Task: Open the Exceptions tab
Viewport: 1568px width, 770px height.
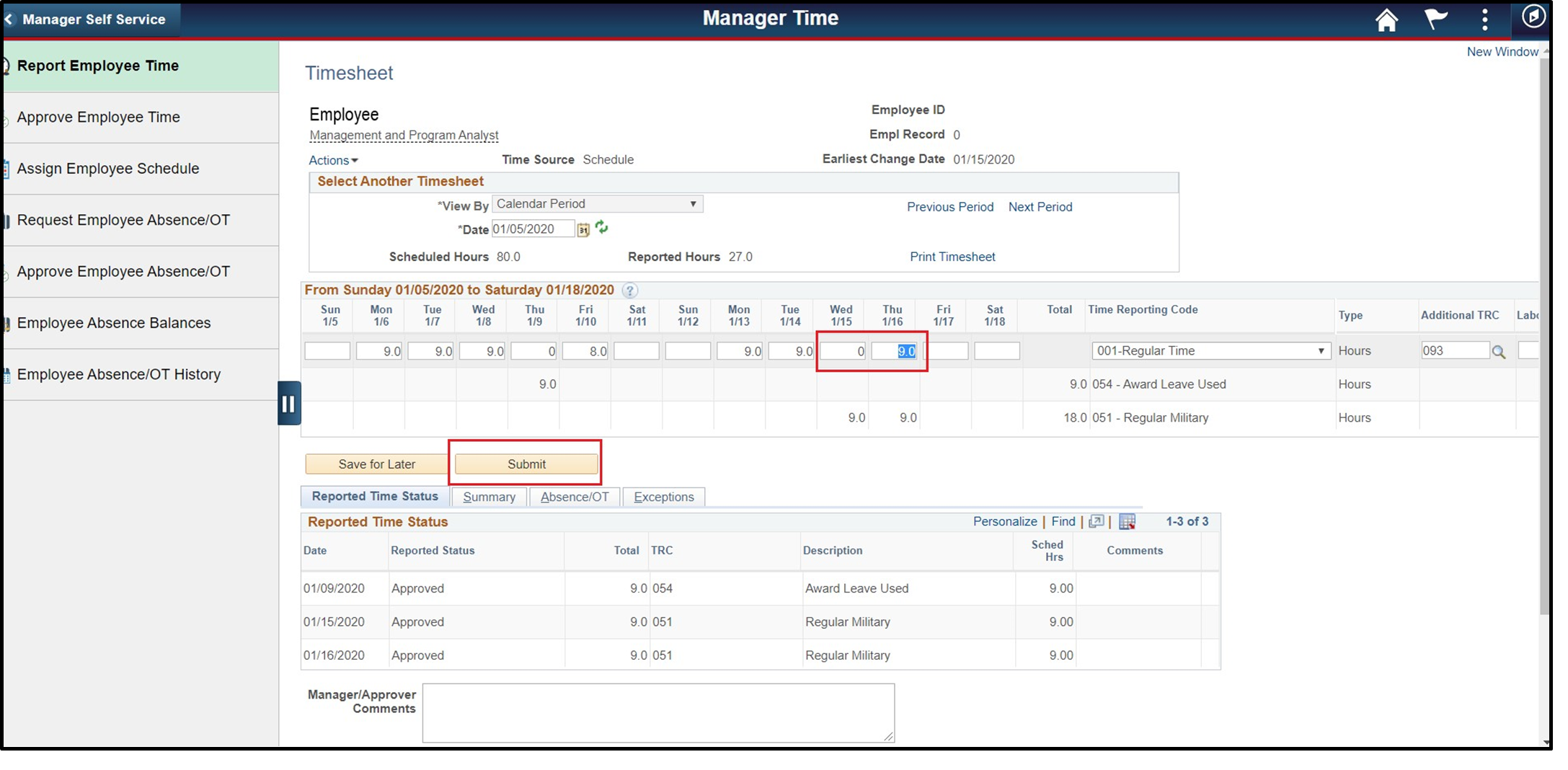Action: 663,496
